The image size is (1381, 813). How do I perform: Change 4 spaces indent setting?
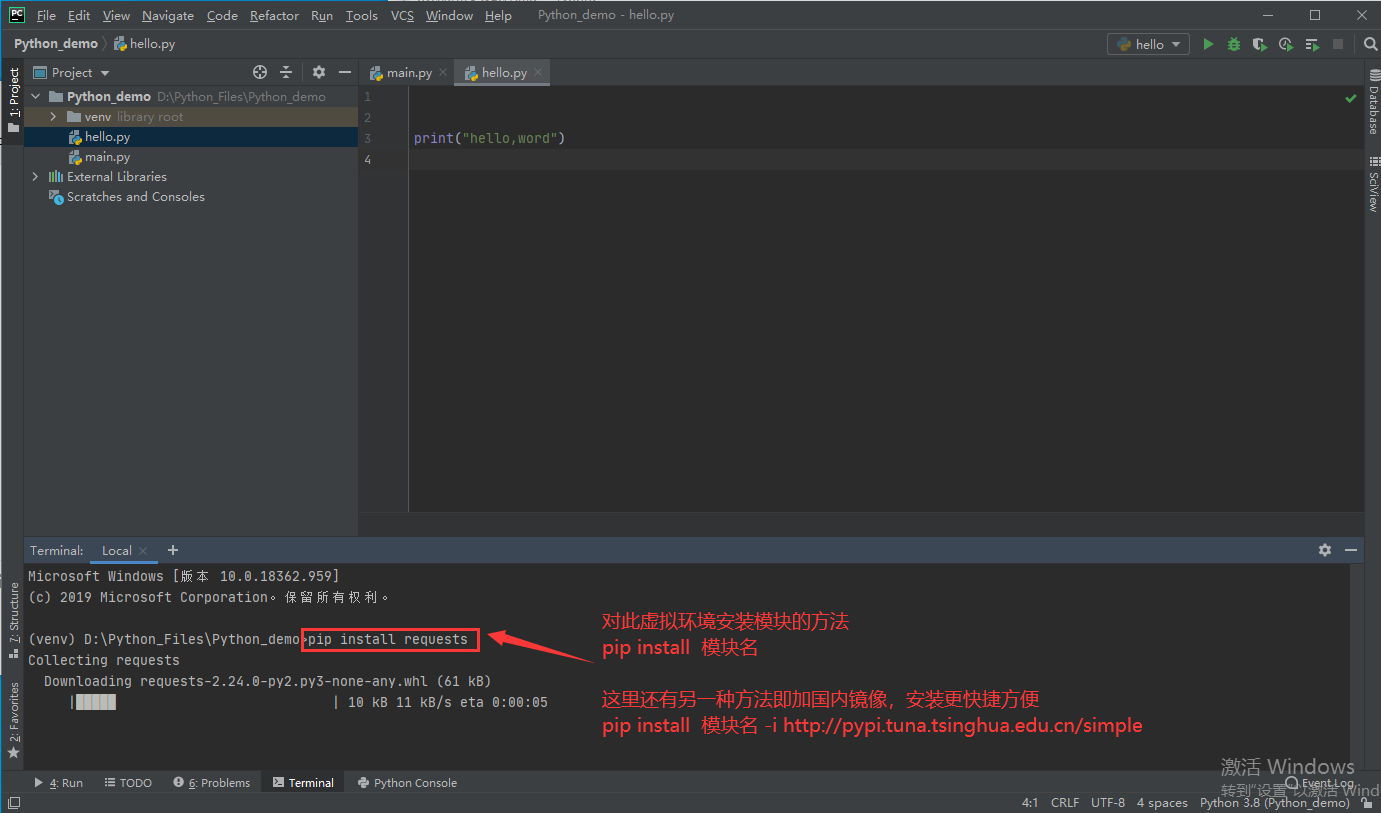point(1162,802)
